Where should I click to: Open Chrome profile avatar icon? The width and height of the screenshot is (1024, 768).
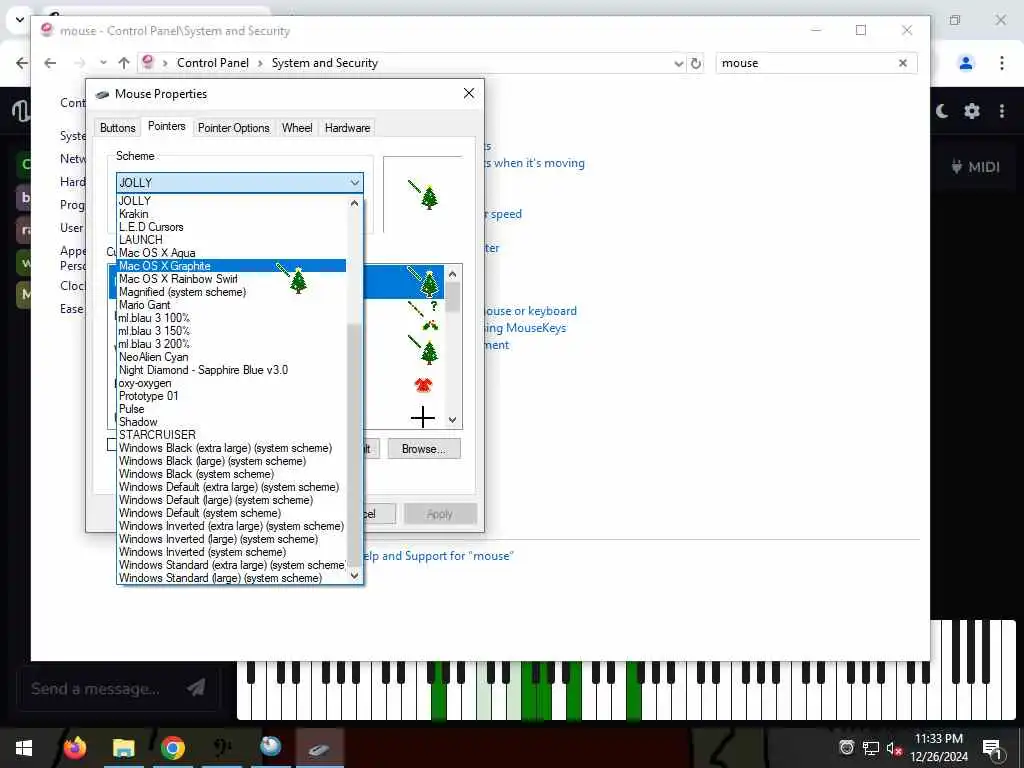(966, 63)
